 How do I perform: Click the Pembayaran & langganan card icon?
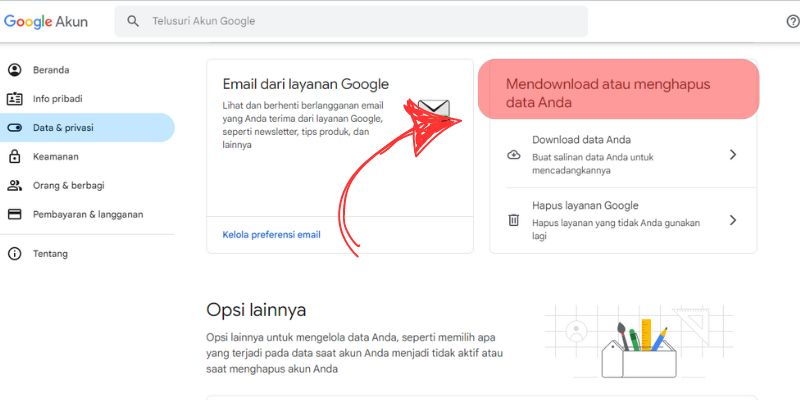pos(15,214)
